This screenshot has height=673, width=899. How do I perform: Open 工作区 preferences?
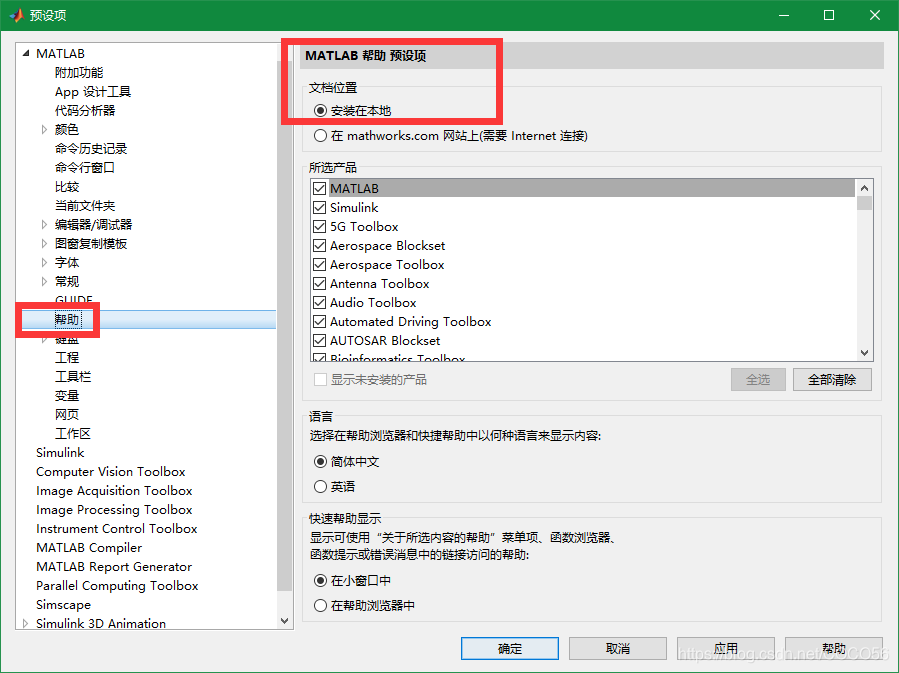point(73,433)
